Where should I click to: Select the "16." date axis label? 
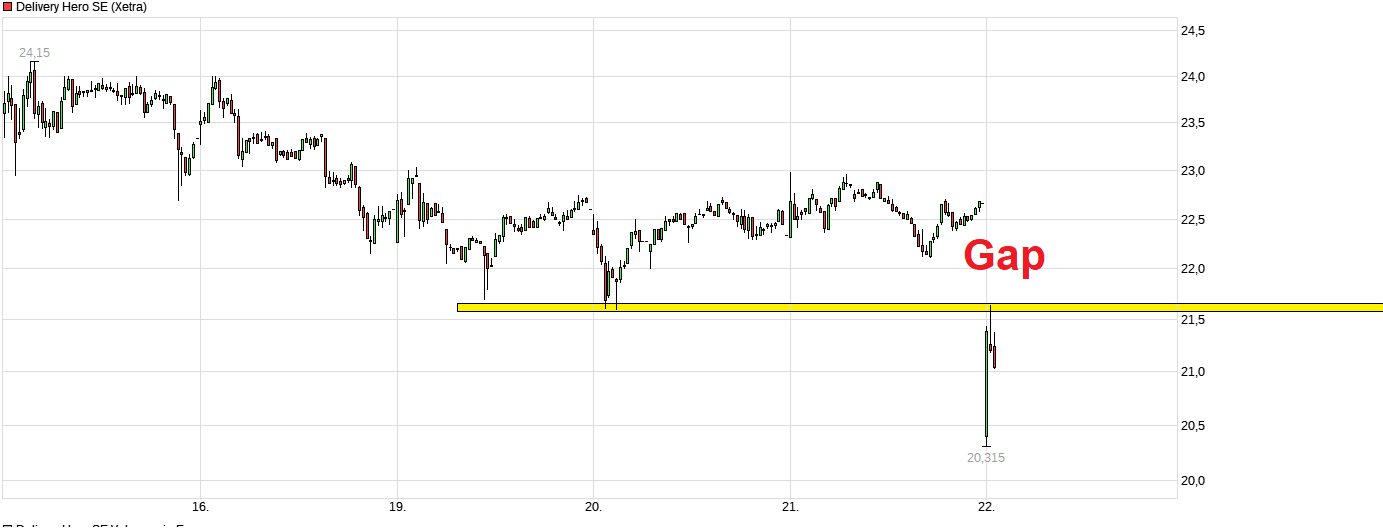point(200,506)
